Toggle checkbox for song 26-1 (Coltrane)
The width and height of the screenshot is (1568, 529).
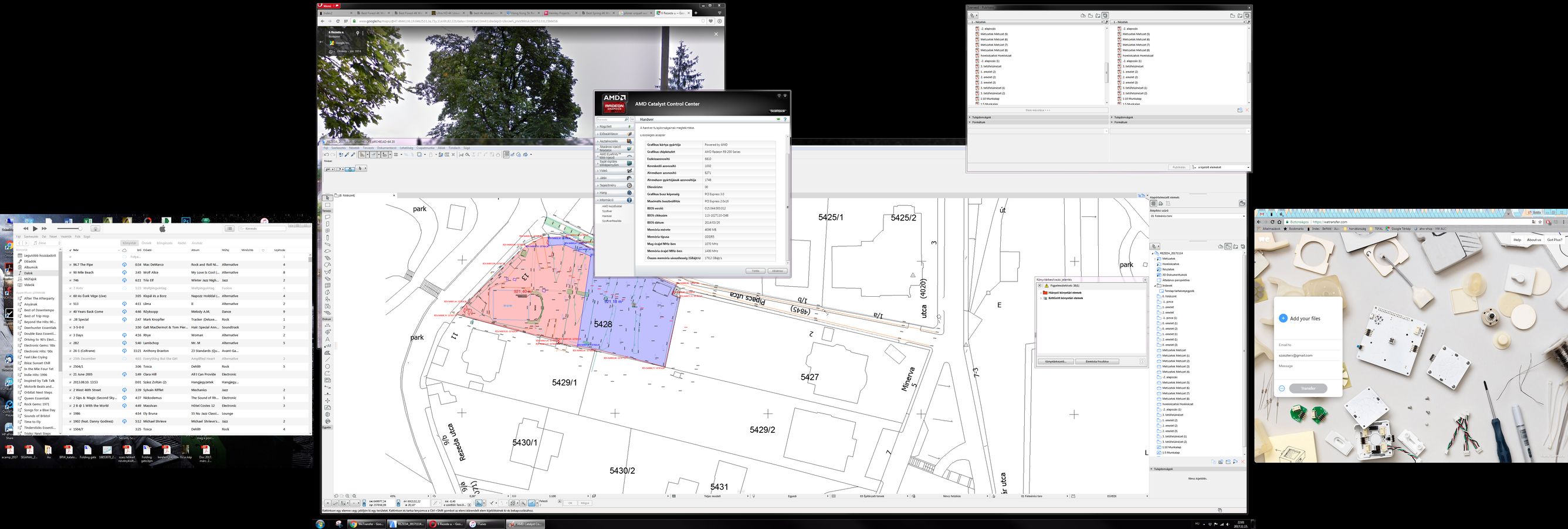70,351
